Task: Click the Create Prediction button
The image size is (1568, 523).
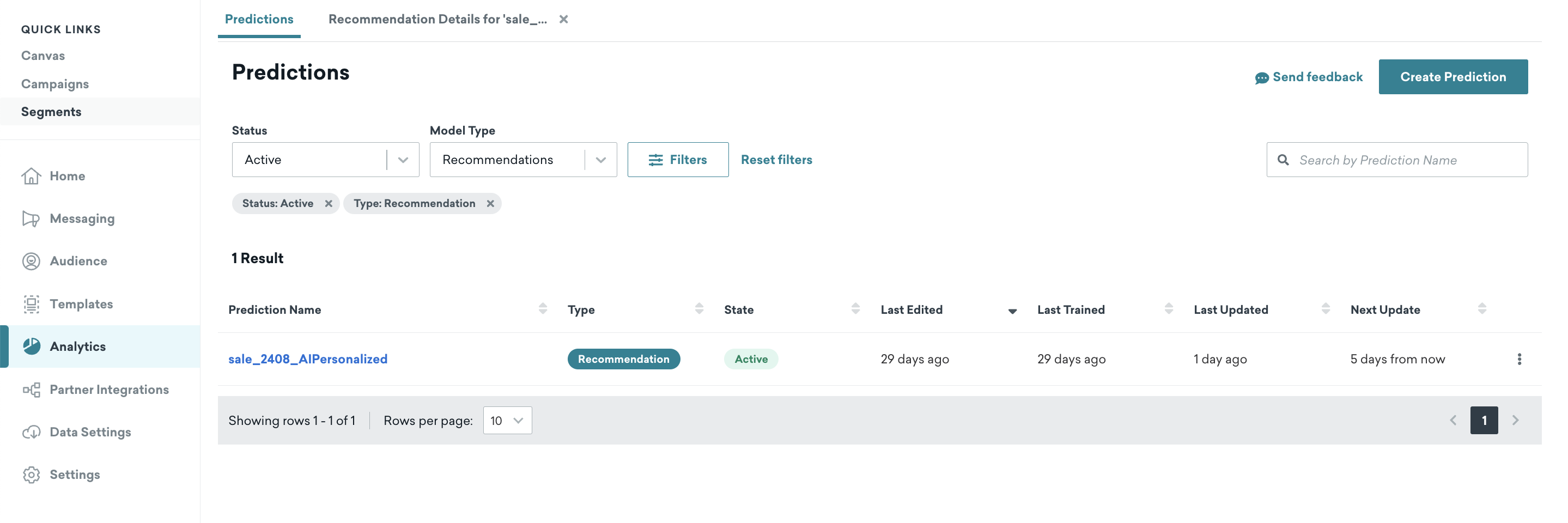Action: click(1453, 77)
